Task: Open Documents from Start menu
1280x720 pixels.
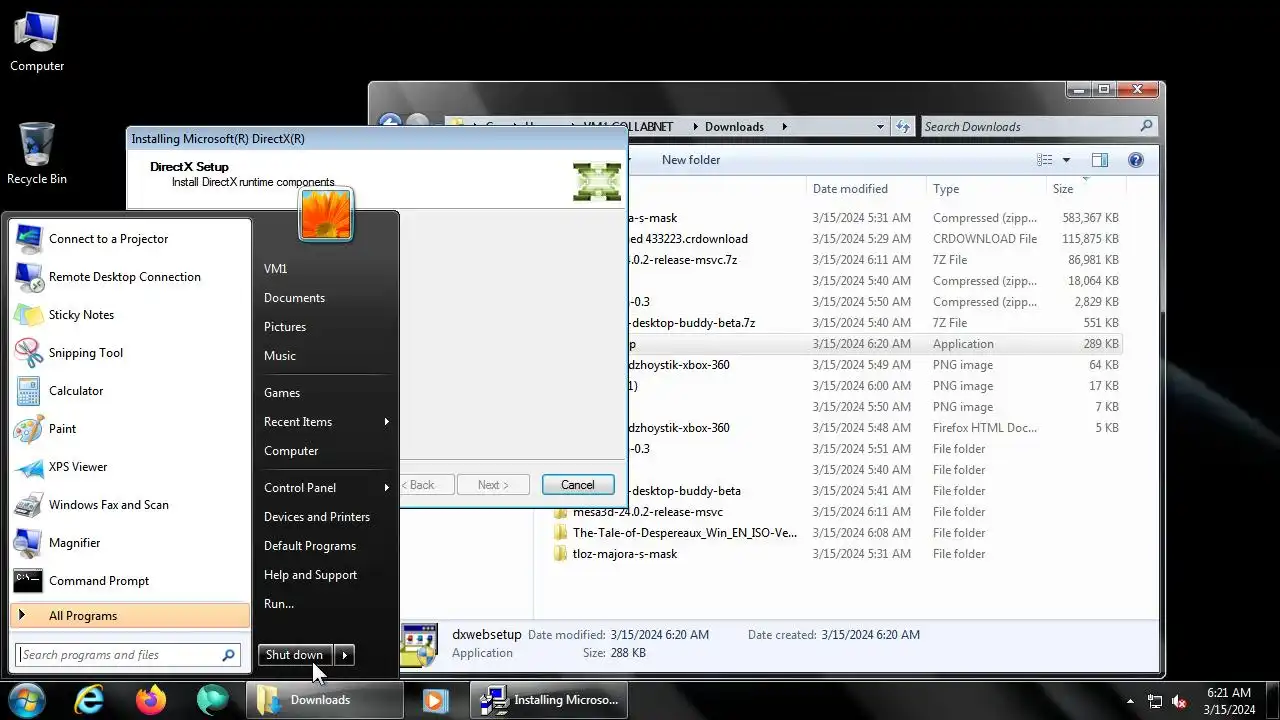Action: [x=294, y=298]
